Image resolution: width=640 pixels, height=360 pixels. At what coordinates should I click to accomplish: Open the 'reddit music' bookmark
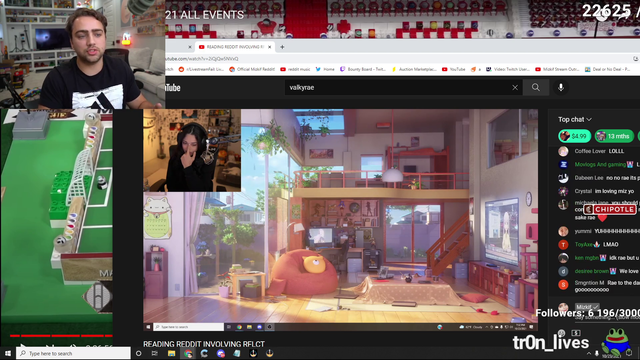tap(295, 69)
